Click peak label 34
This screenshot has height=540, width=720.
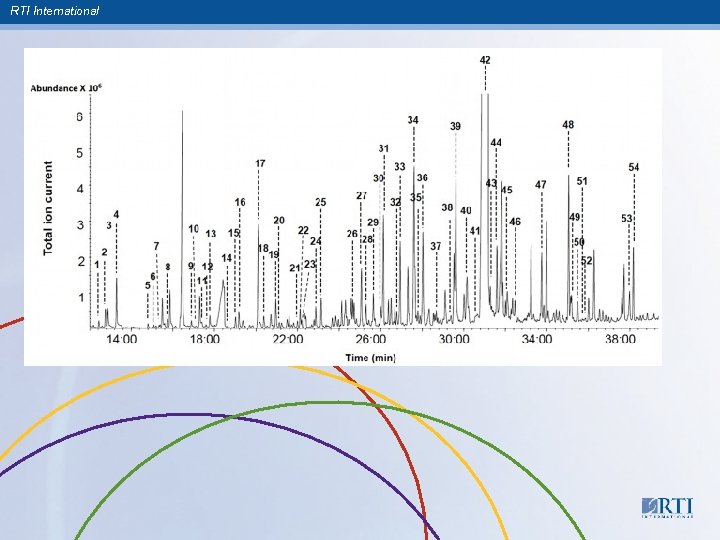tap(413, 120)
